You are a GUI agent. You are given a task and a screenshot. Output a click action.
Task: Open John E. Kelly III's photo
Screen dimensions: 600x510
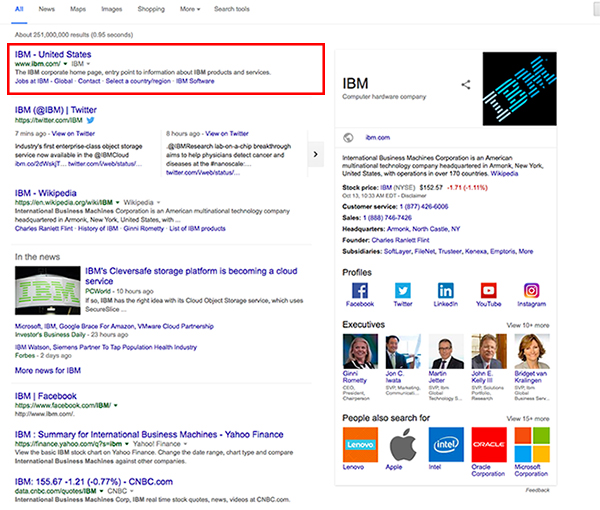[x=489, y=351]
